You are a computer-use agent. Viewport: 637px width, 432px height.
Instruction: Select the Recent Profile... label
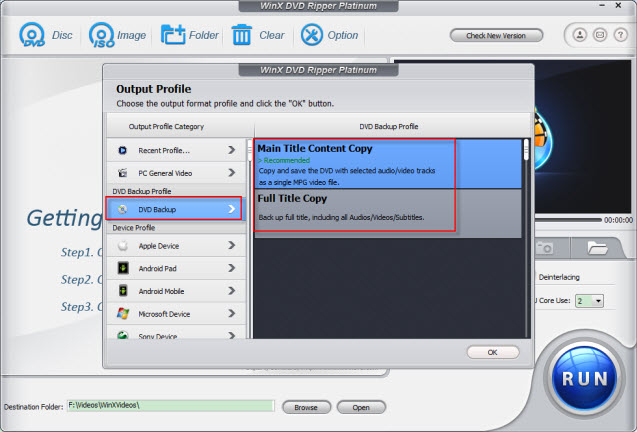(164, 151)
